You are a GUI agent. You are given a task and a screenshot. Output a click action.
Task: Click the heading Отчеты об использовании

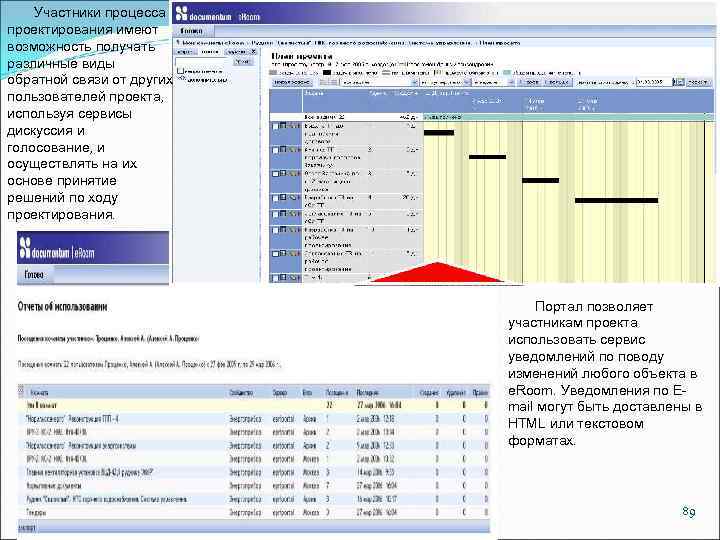[62, 307]
